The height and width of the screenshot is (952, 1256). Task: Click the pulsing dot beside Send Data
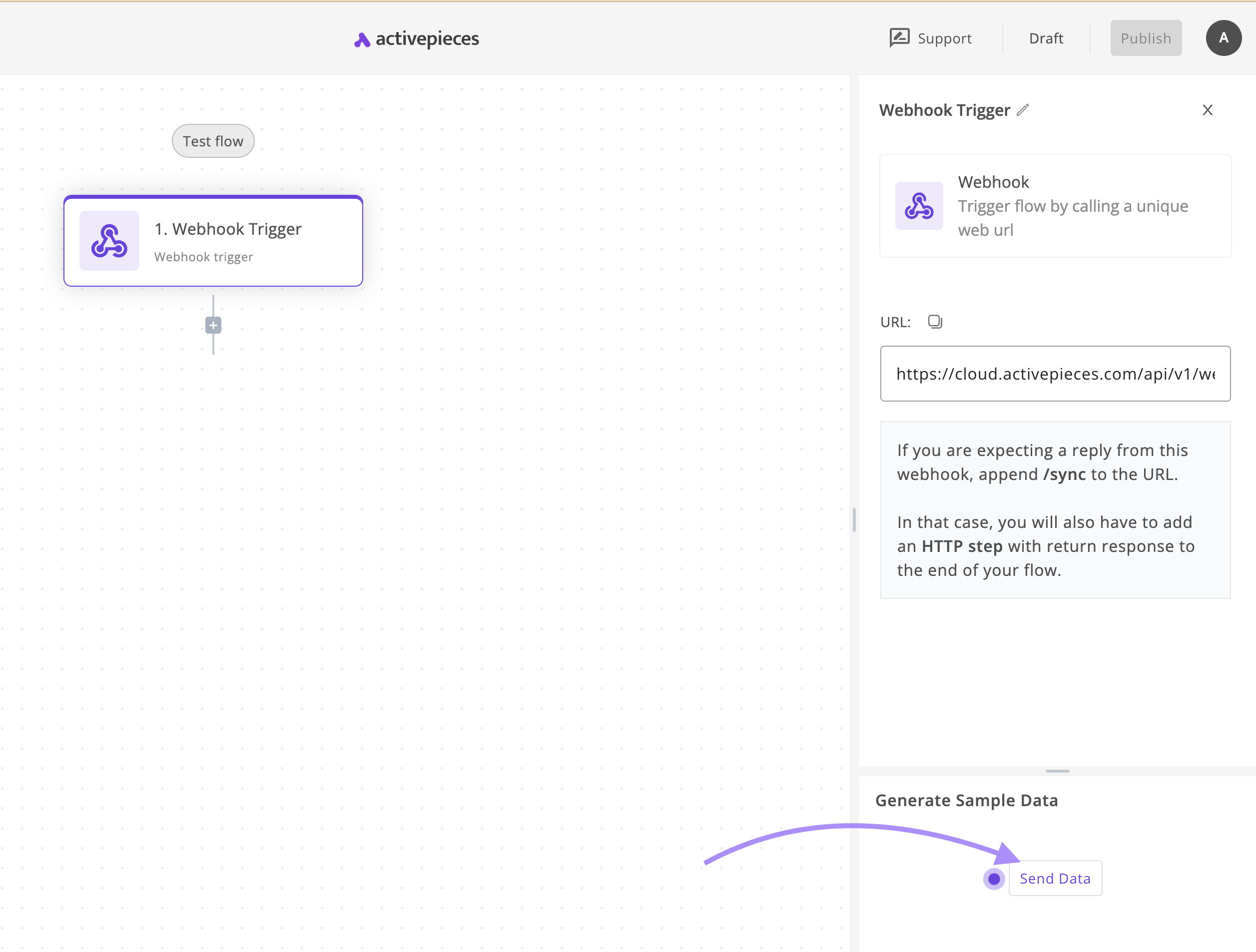[x=994, y=879]
